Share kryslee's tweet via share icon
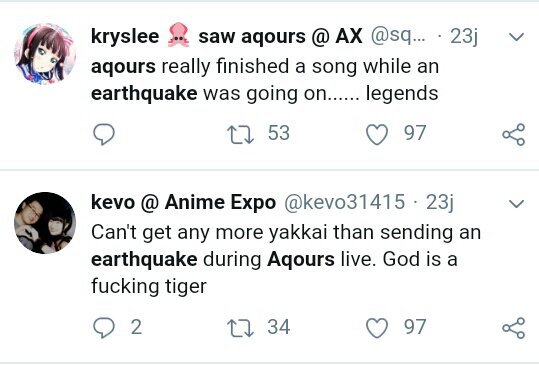The image size is (539, 365). tap(514, 134)
